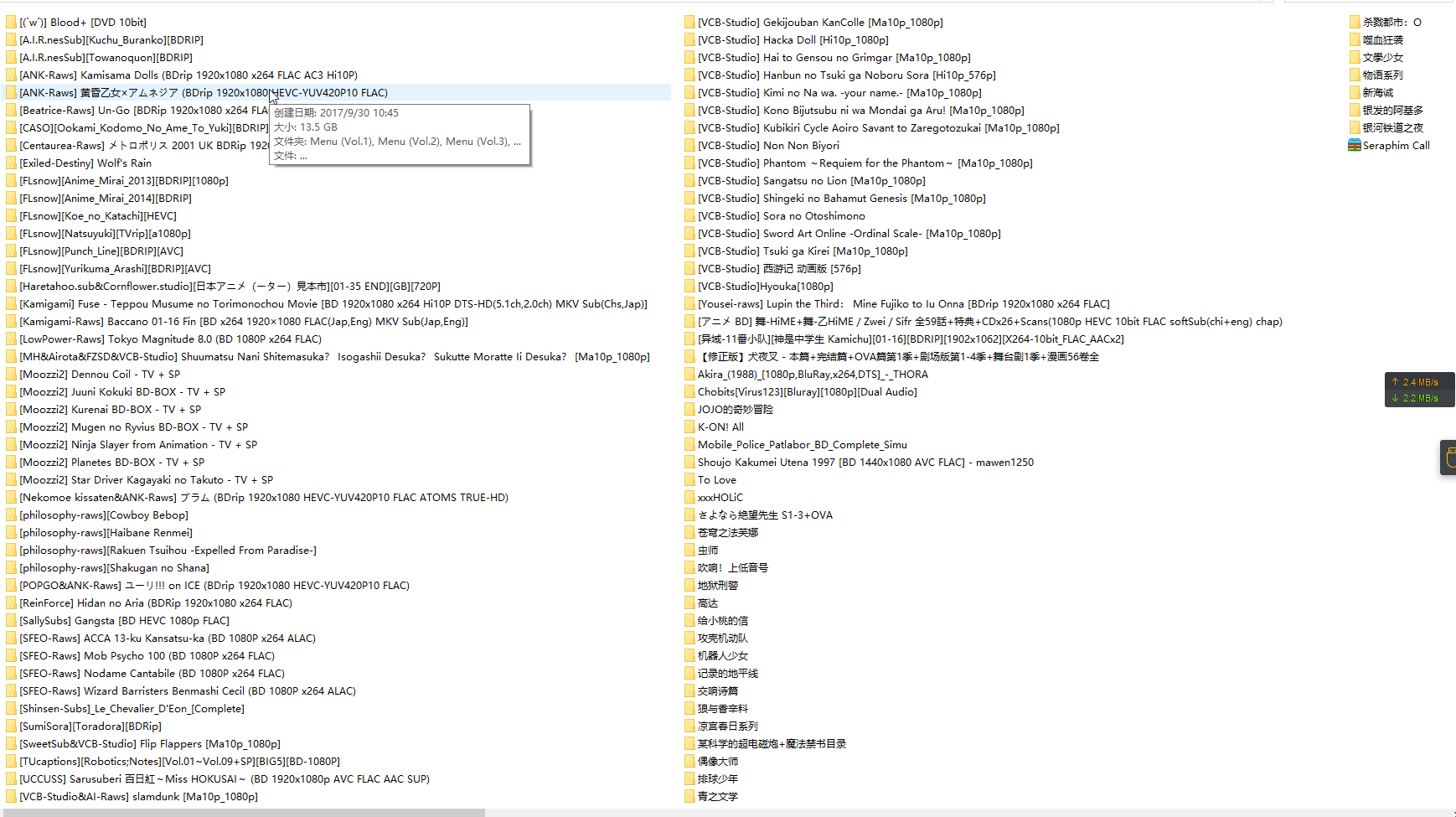Image resolution: width=1456 pixels, height=817 pixels.
Task: Select Yousei-raws Lupin the Third folder name
Action: pos(904,304)
